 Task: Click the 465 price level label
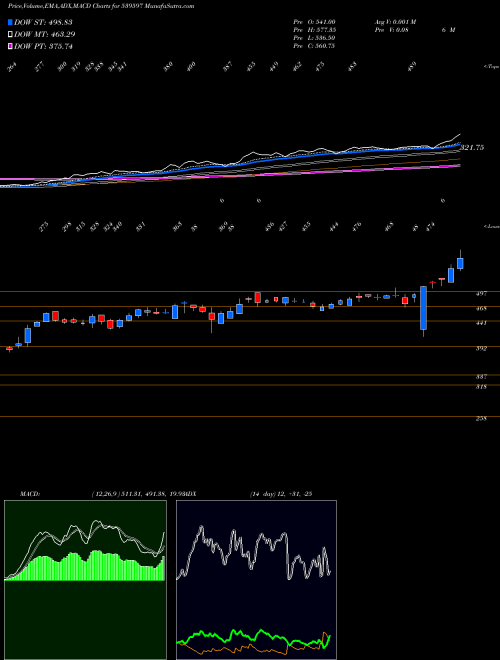[x=482, y=309]
